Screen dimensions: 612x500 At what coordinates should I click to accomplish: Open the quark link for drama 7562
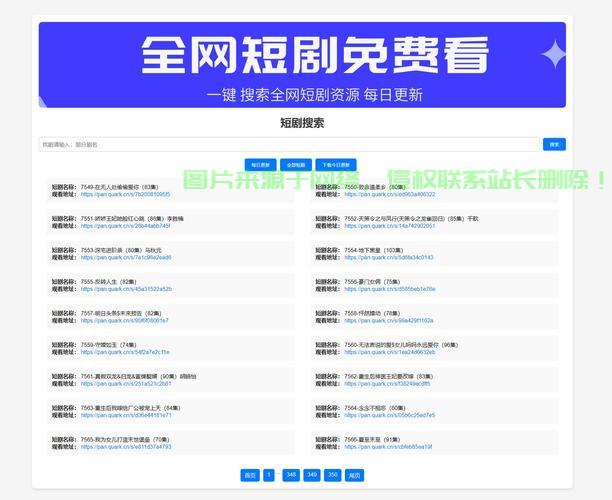coord(387,384)
